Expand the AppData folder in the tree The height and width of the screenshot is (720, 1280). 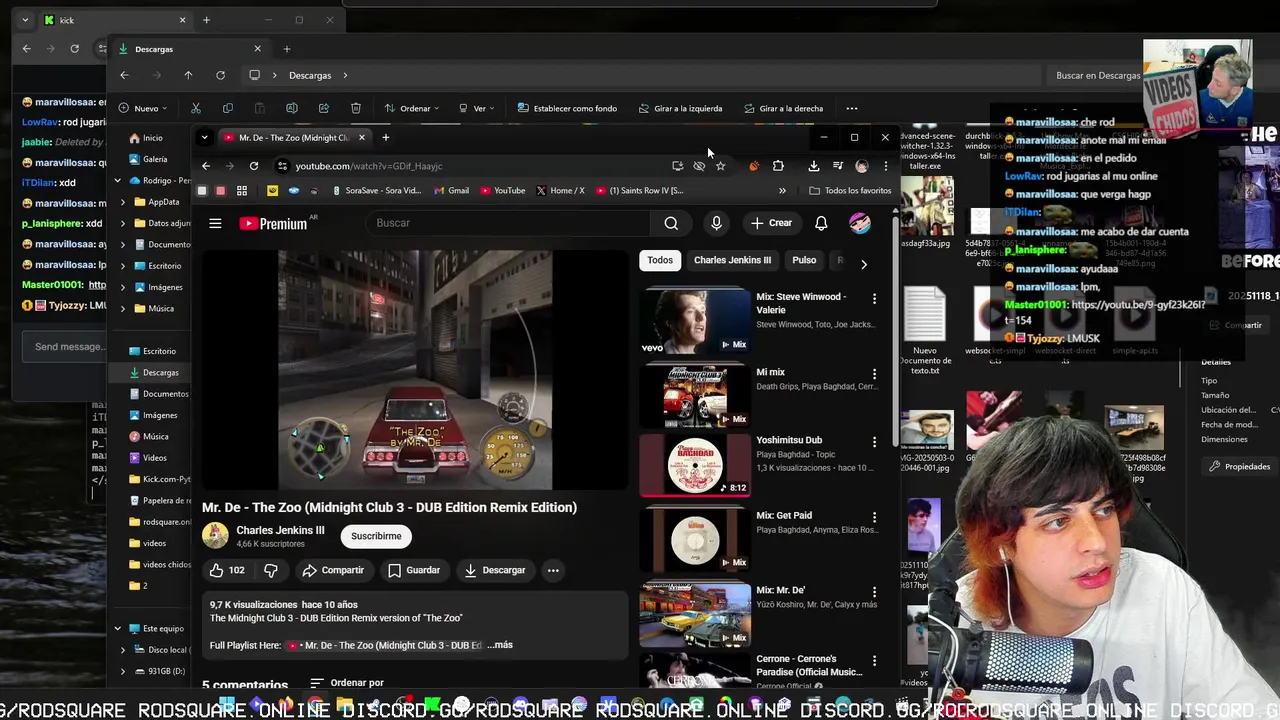pyautogui.click(x=123, y=202)
